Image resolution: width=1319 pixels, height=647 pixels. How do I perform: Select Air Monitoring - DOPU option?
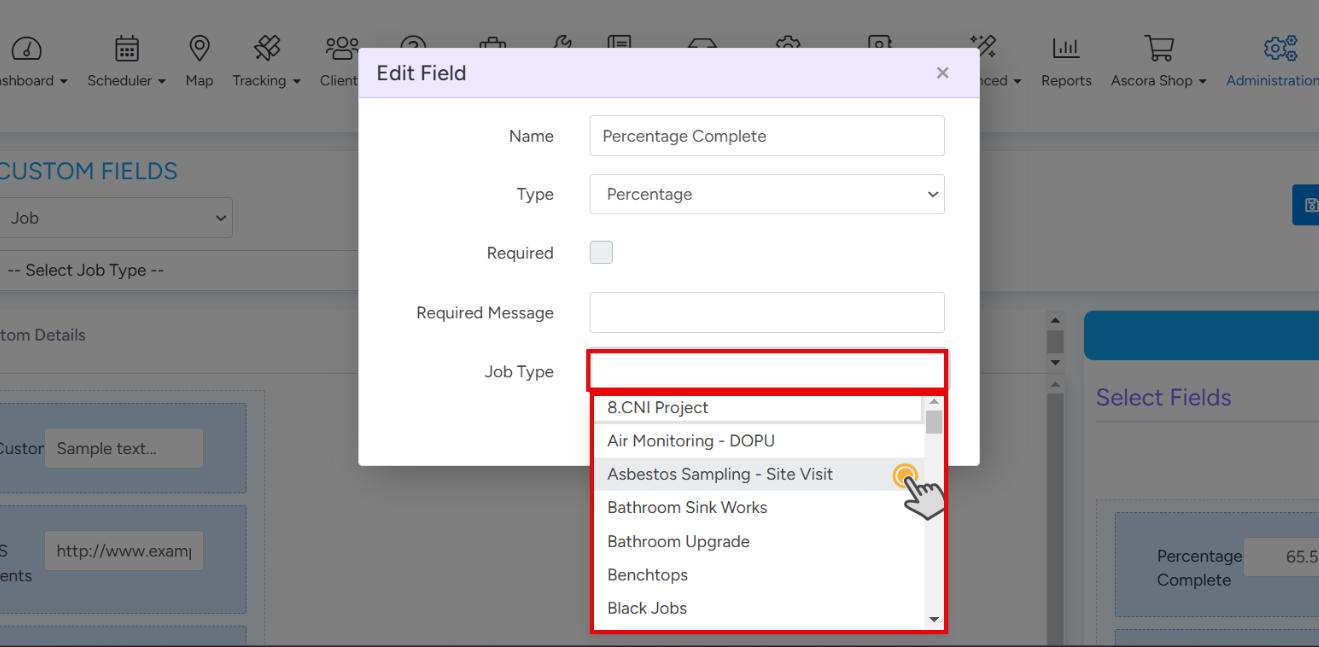[690, 441]
